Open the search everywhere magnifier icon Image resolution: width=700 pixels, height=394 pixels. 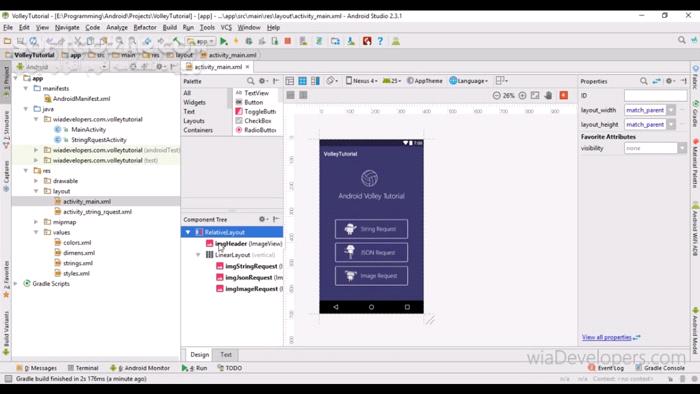point(681,40)
